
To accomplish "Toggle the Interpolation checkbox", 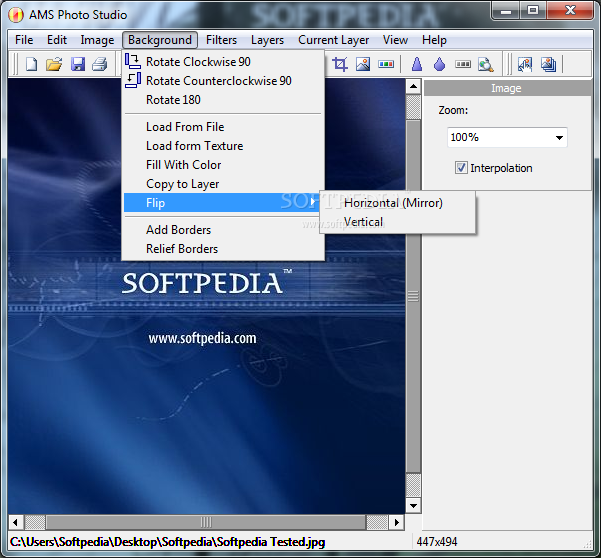I will click(x=461, y=168).
